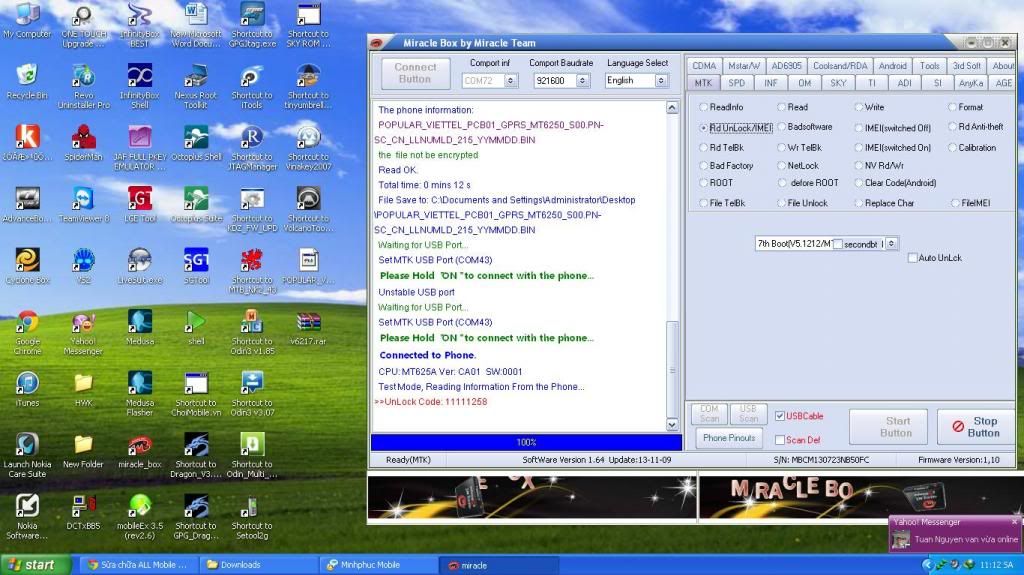Screen dimensions: 1024x575
Task: Open the Tools tab
Action: coord(929,66)
